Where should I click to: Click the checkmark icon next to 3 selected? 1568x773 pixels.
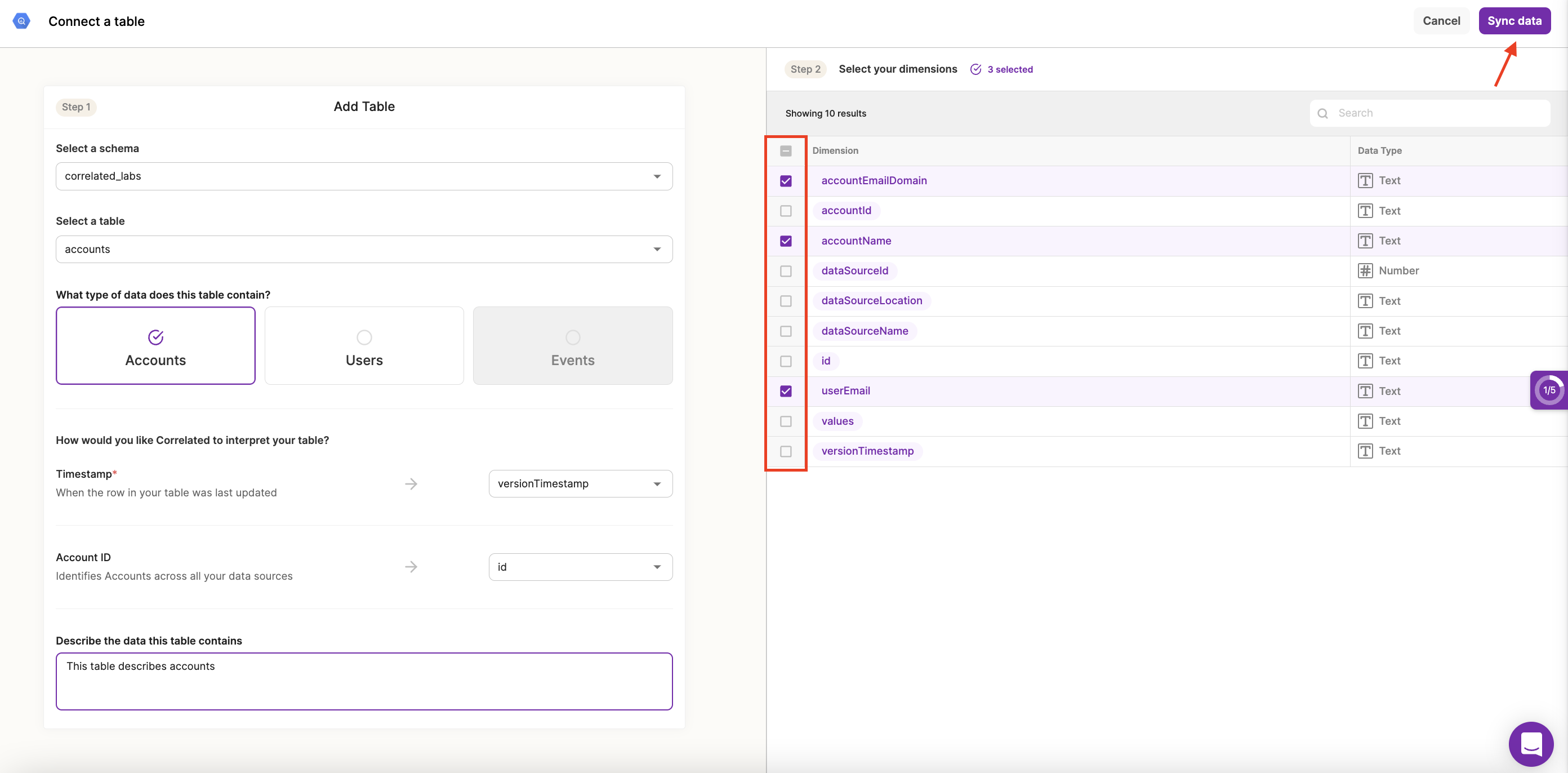[976, 69]
